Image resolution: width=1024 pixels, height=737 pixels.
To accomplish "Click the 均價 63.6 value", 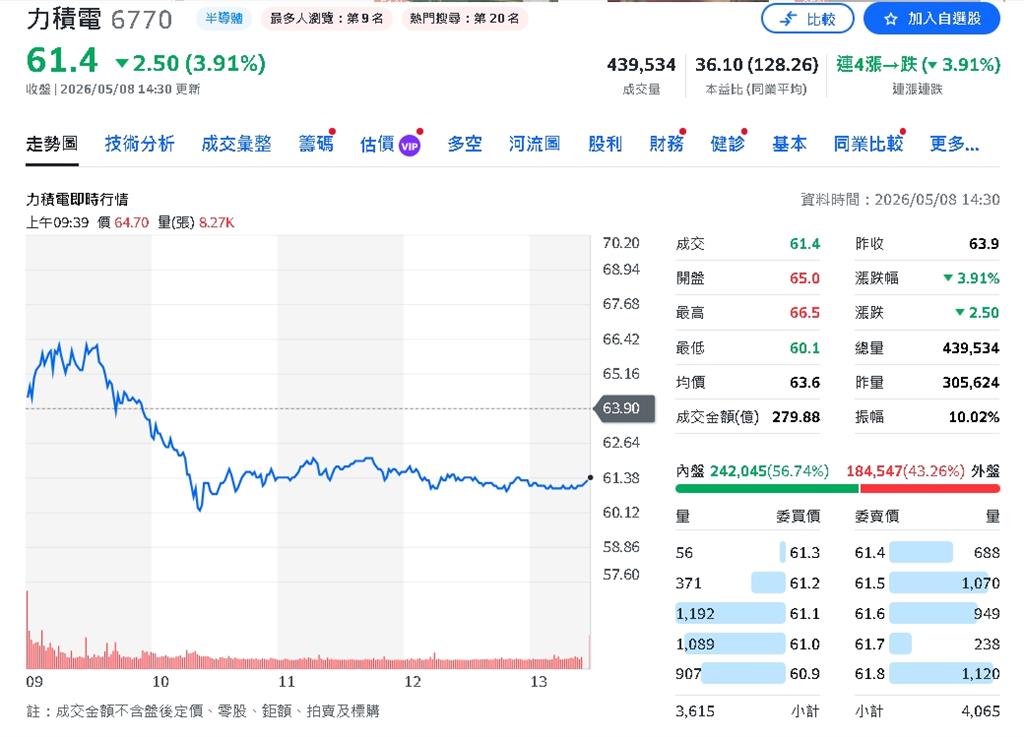I will [x=805, y=383].
